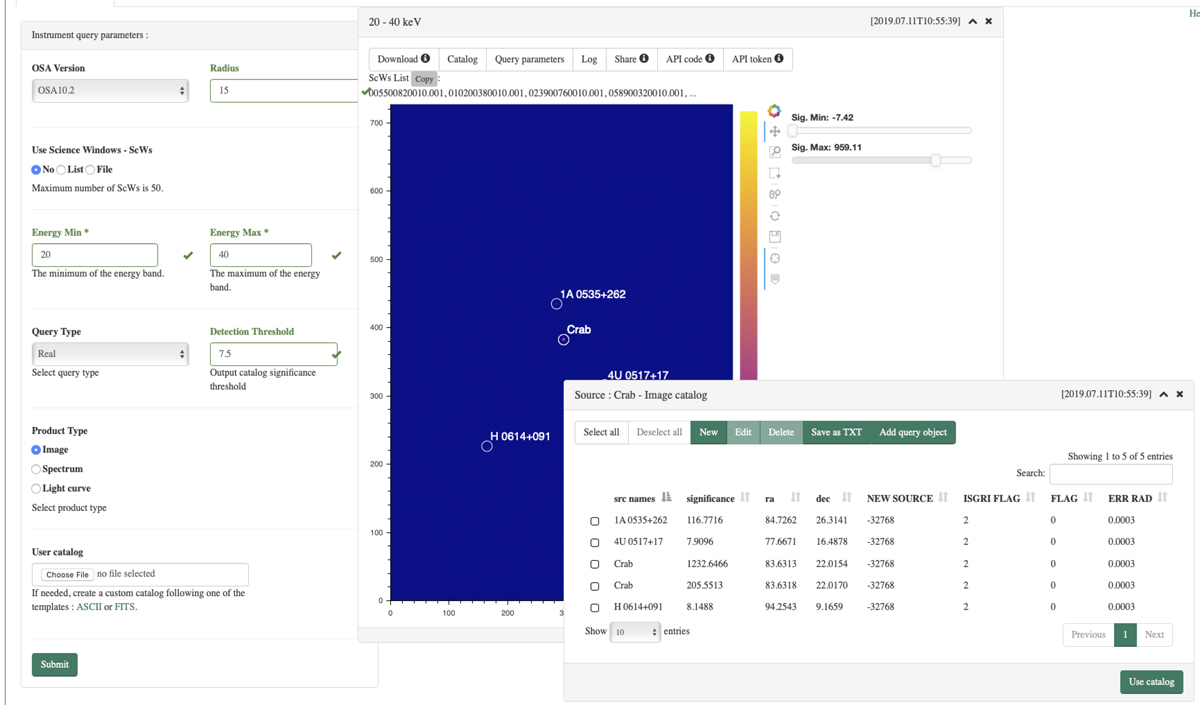Open the OSA Version dropdown
The image size is (1200, 705).
click(110, 90)
